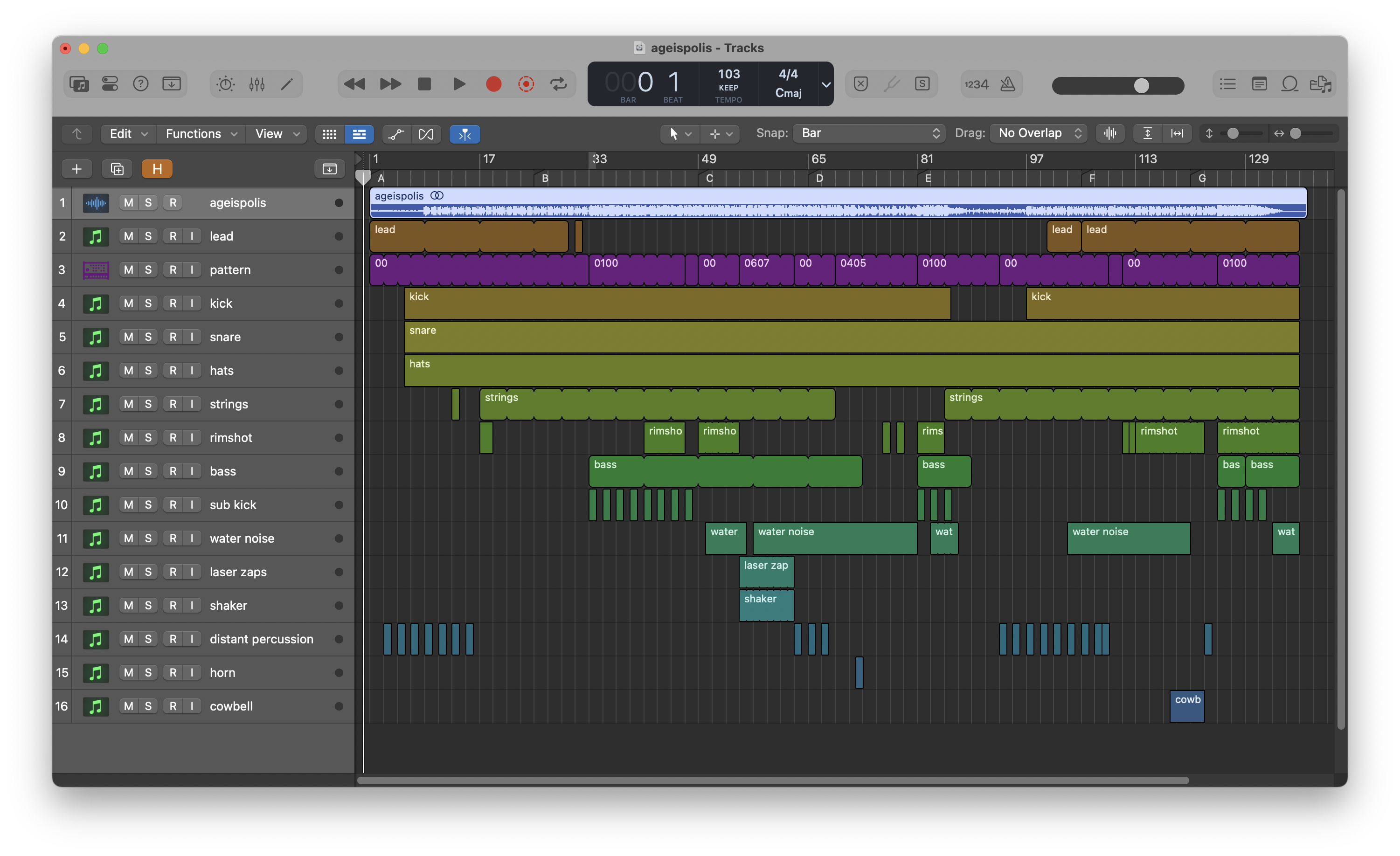Image resolution: width=1400 pixels, height=856 pixels.
Task: Select the cowbell region in timeline
Action: [x=1187, y=706]
